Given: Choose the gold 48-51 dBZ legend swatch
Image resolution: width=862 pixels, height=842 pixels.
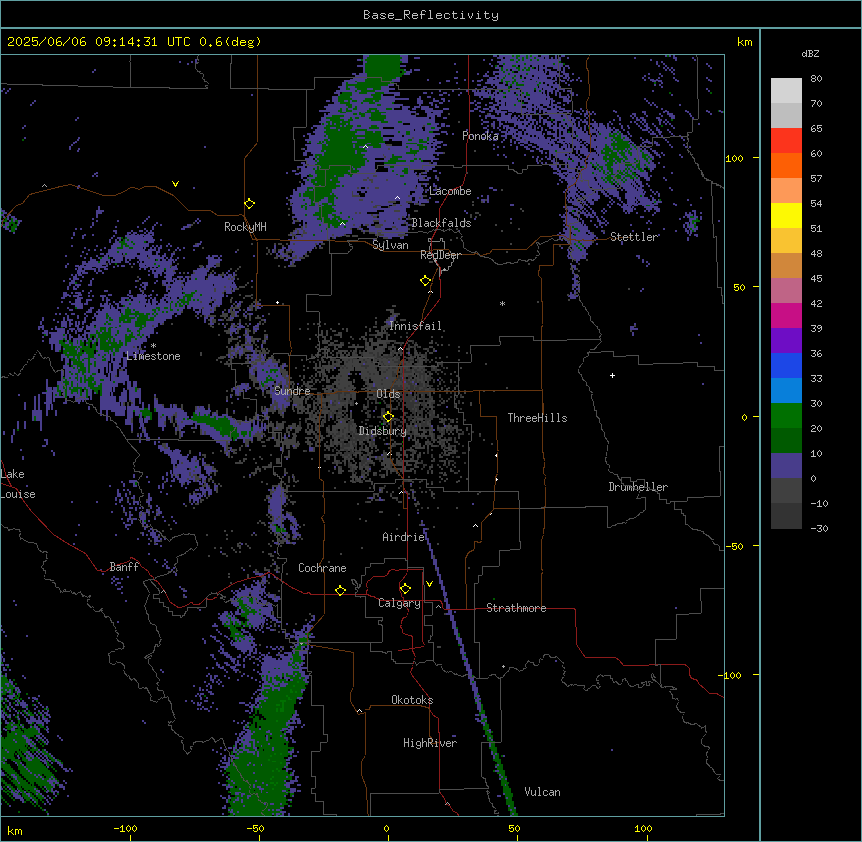Looking at the screenshot, I should tap(786, 241).
